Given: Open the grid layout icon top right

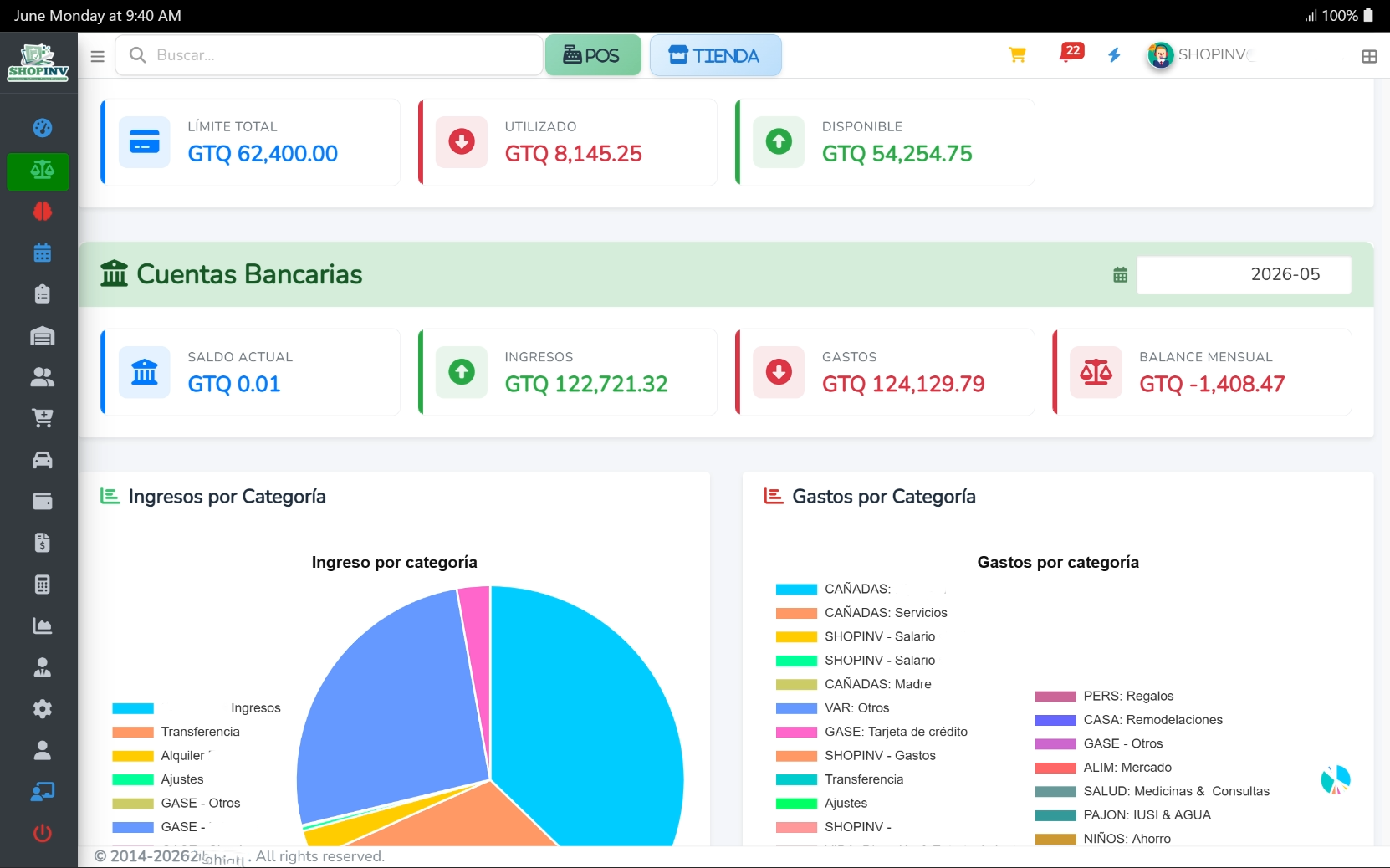Looking at the screenshot, I should point(1369,56).
